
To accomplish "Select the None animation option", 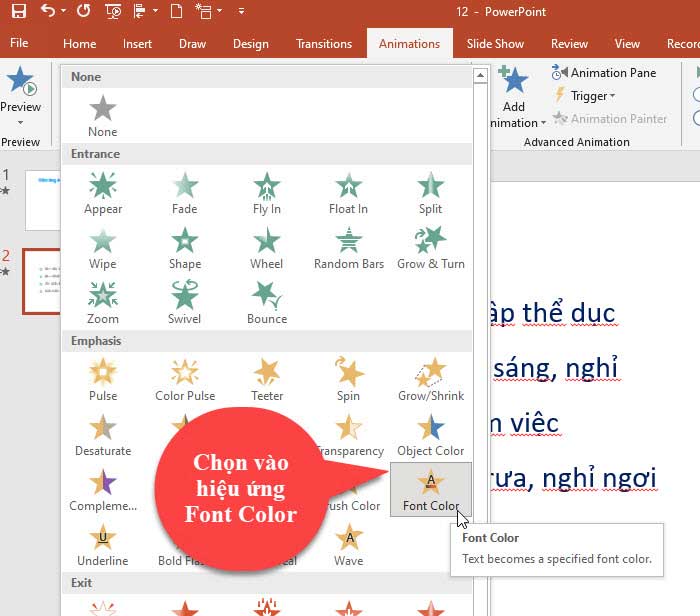I will click(x=103, y=116).
